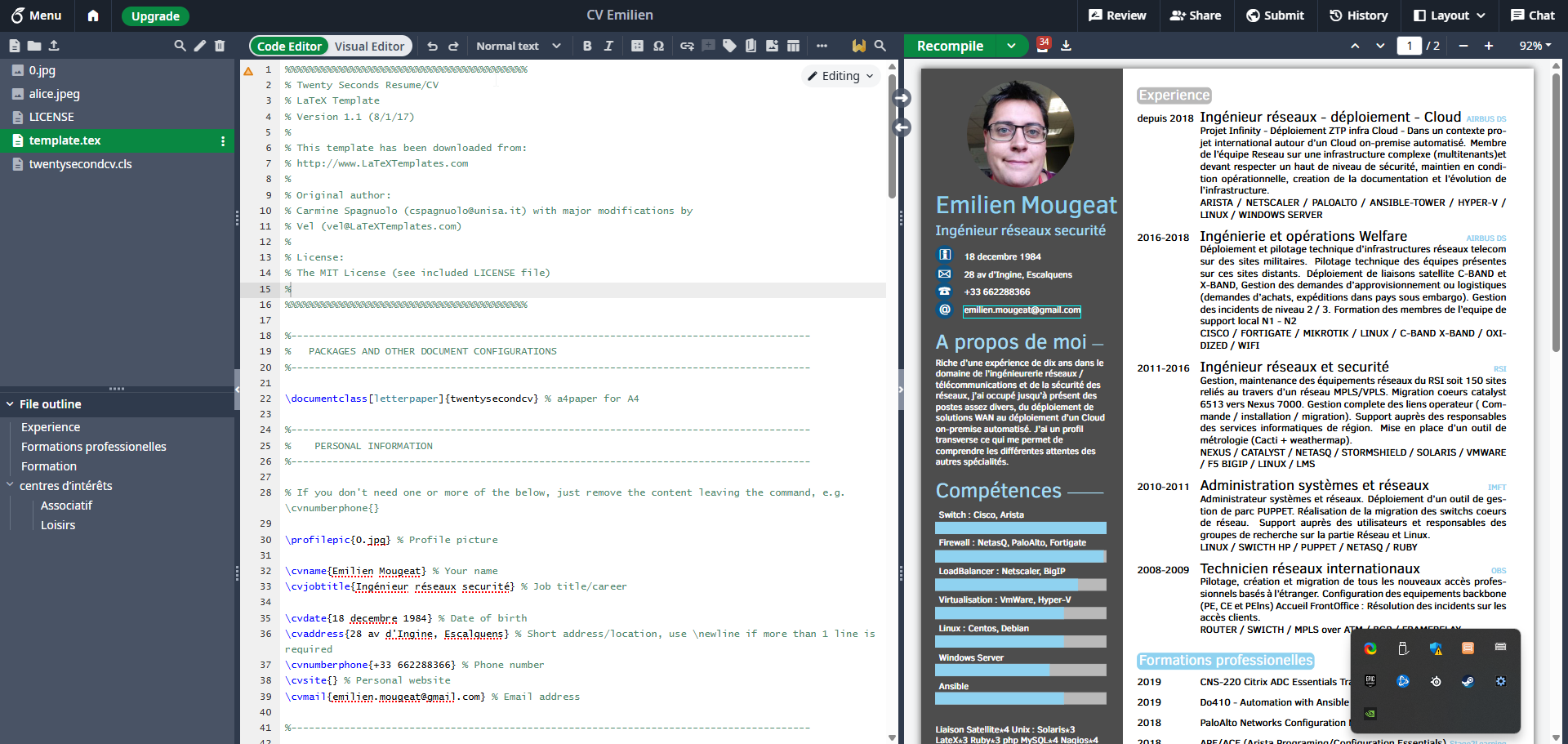Open the Layout menu
The height and width of the screenshot is (744, 1568).
click(1449, 16)
